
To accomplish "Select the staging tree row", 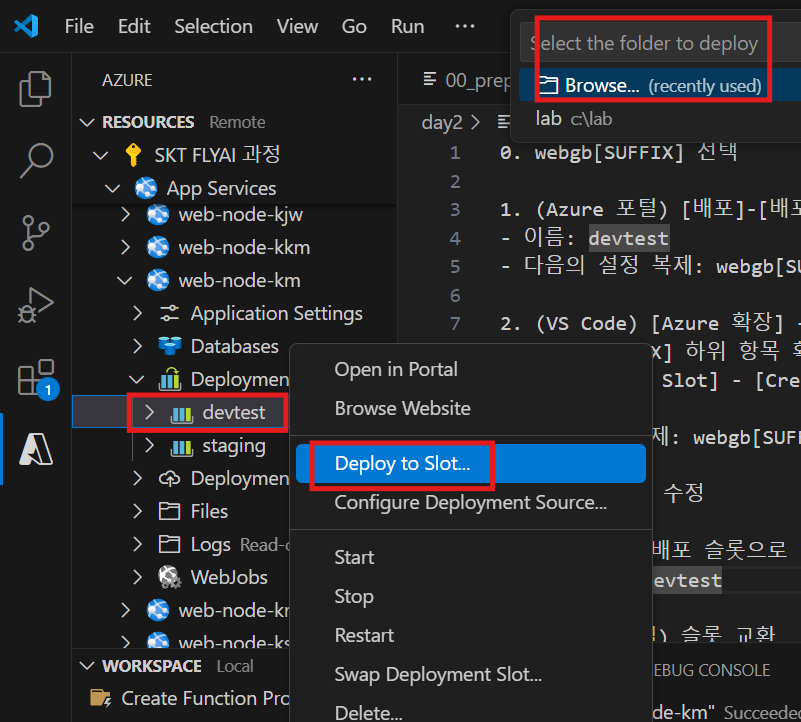I will [x=181, y=446].
